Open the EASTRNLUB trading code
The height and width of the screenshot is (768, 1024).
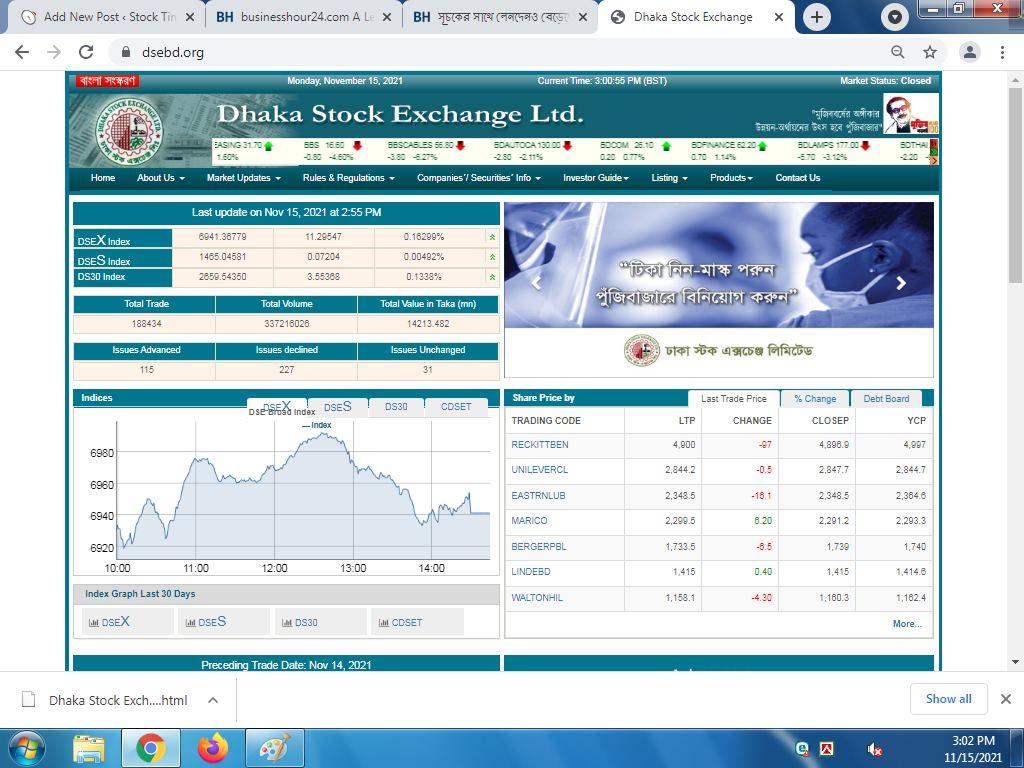tap(539, 496)
